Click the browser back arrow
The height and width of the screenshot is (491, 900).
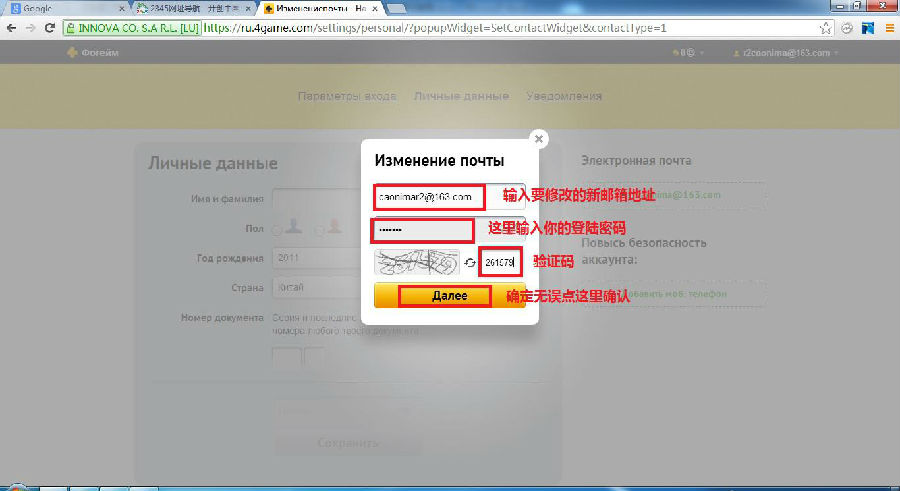click(11, 29)
